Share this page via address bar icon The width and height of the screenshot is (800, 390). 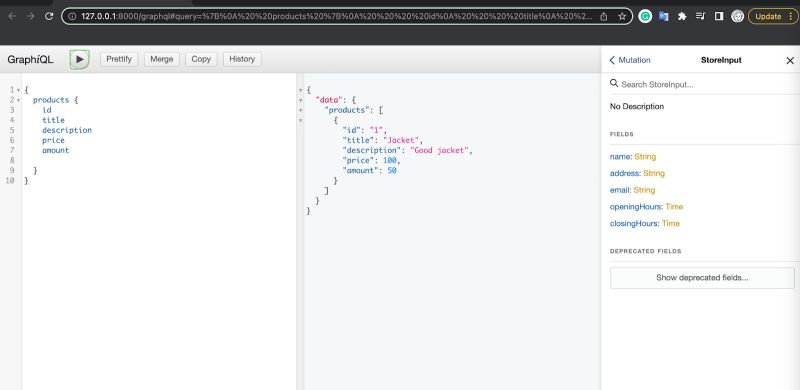tap(604, 16)
